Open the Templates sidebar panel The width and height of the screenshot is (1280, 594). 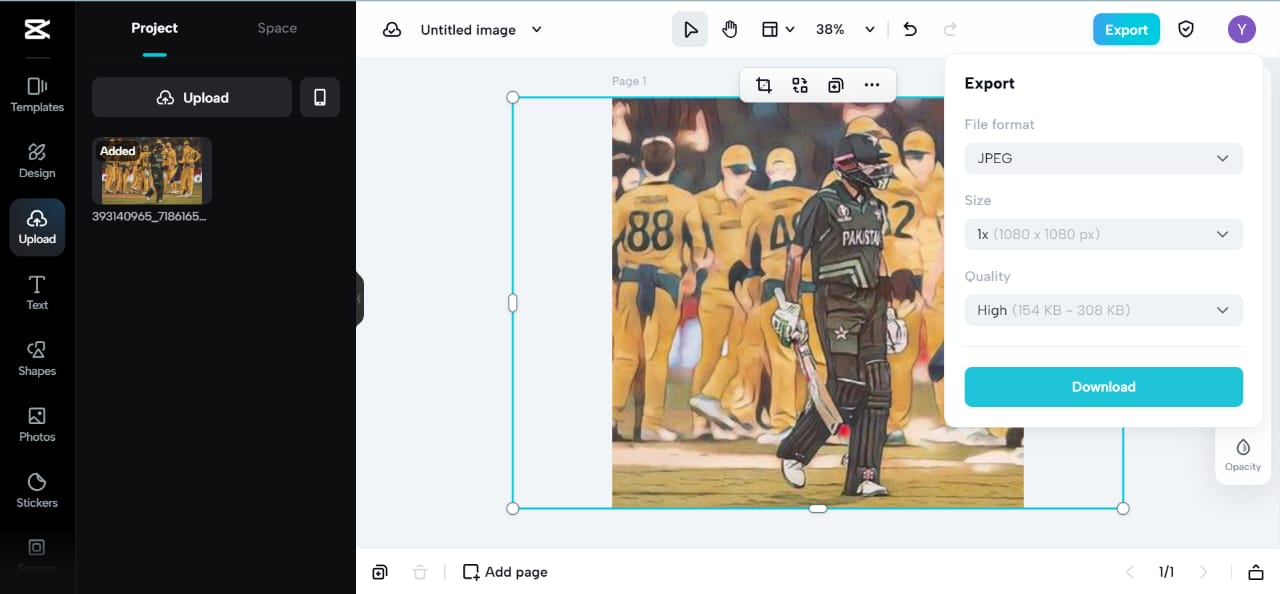pyautogui.click(x=37, y=95)
